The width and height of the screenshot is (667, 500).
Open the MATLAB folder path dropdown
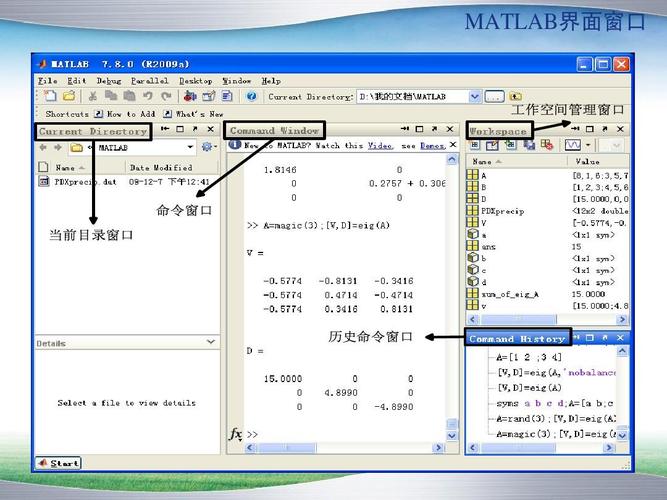click(190, 148)
